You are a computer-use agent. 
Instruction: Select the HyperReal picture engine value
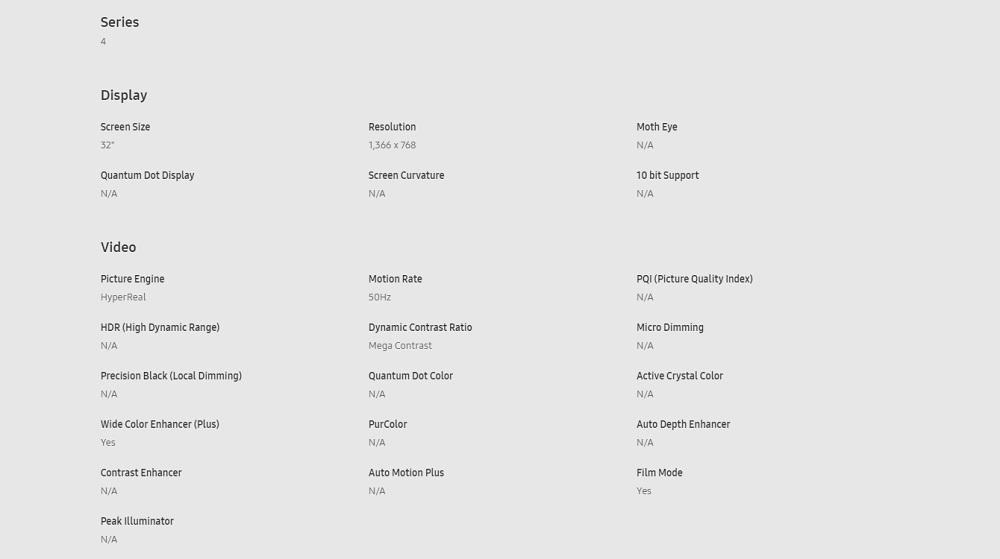coord(123,297)
